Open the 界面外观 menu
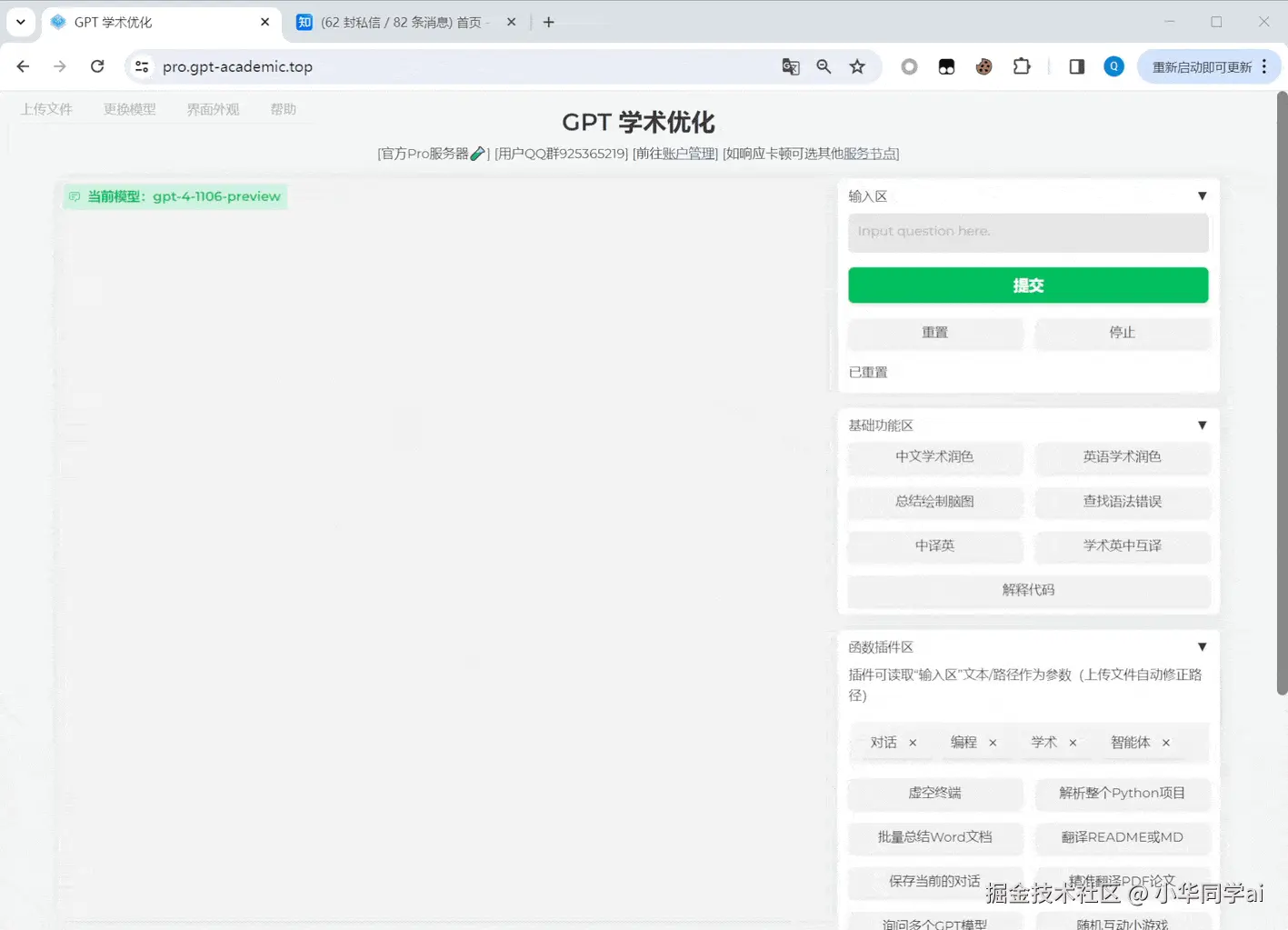 click(213, 109)
